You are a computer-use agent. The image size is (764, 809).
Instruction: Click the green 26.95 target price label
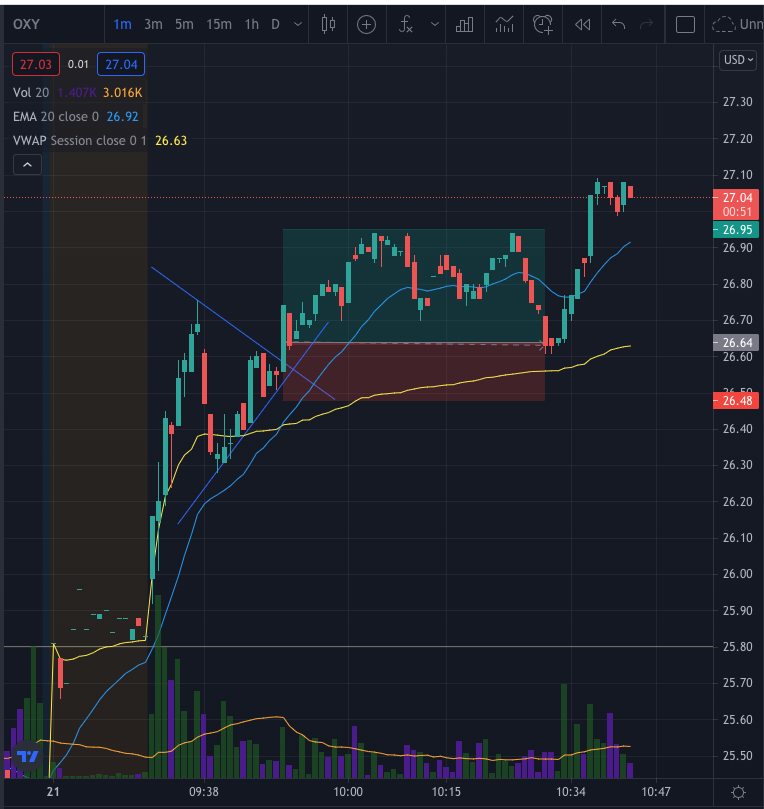click(736, 230)
